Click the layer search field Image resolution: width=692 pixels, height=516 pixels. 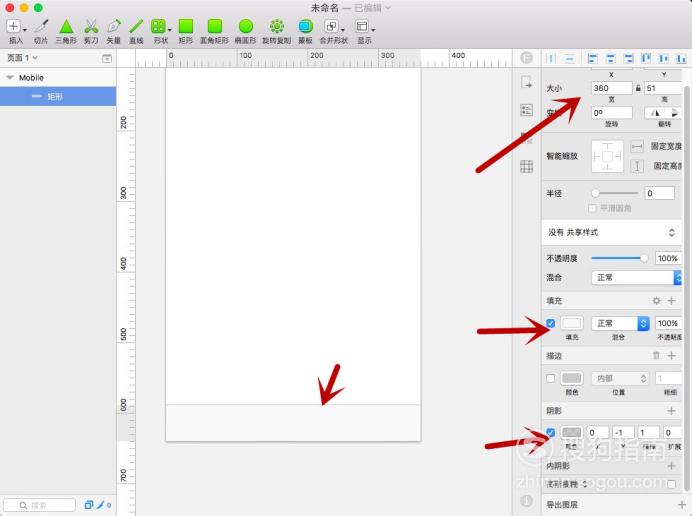(39, 505)
